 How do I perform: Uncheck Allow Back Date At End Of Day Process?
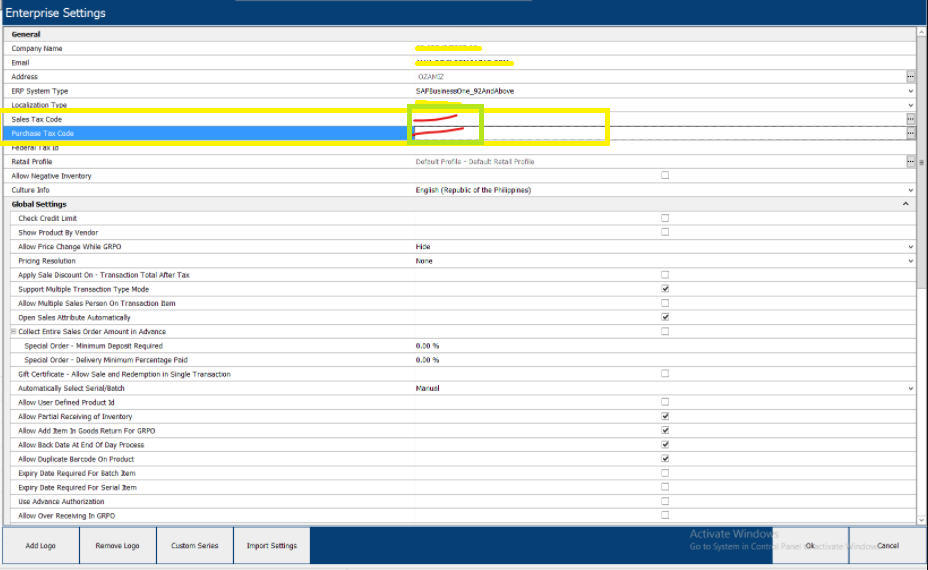point(665,445)
